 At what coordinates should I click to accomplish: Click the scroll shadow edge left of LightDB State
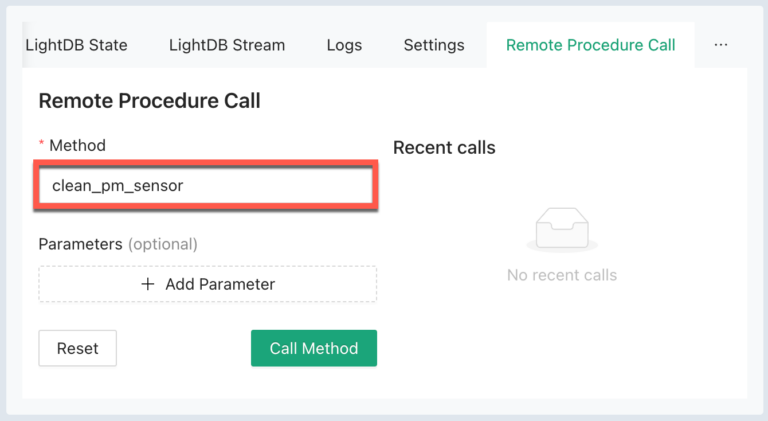tap(25, 45)
